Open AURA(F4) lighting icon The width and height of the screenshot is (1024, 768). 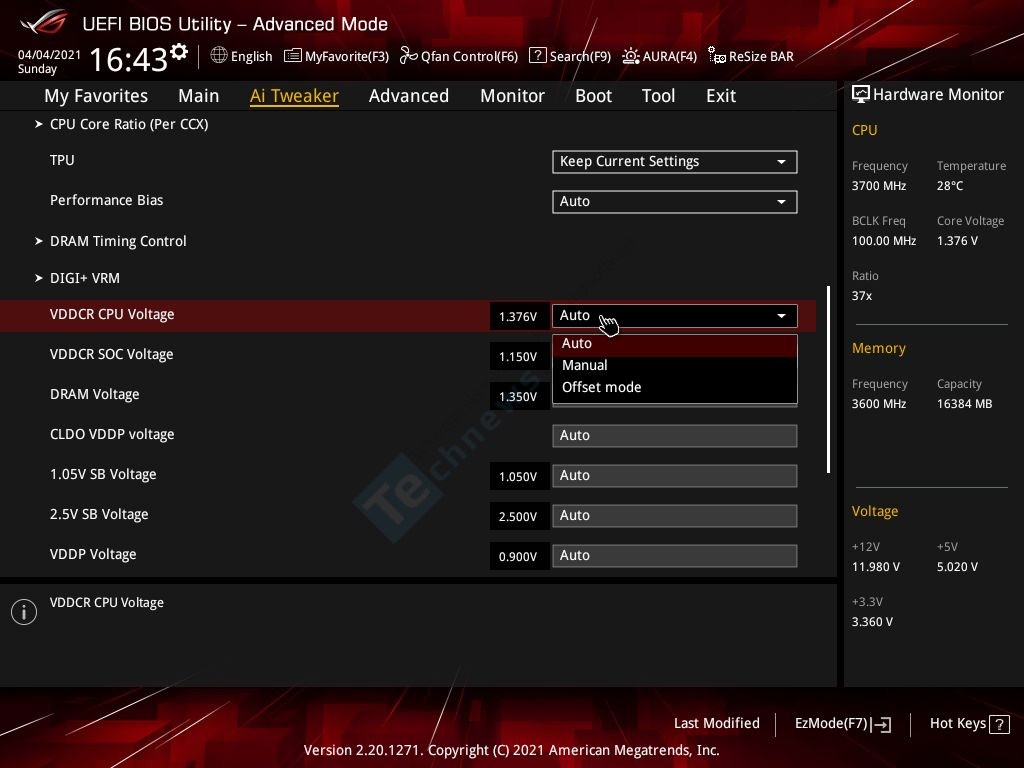(630, 56)
